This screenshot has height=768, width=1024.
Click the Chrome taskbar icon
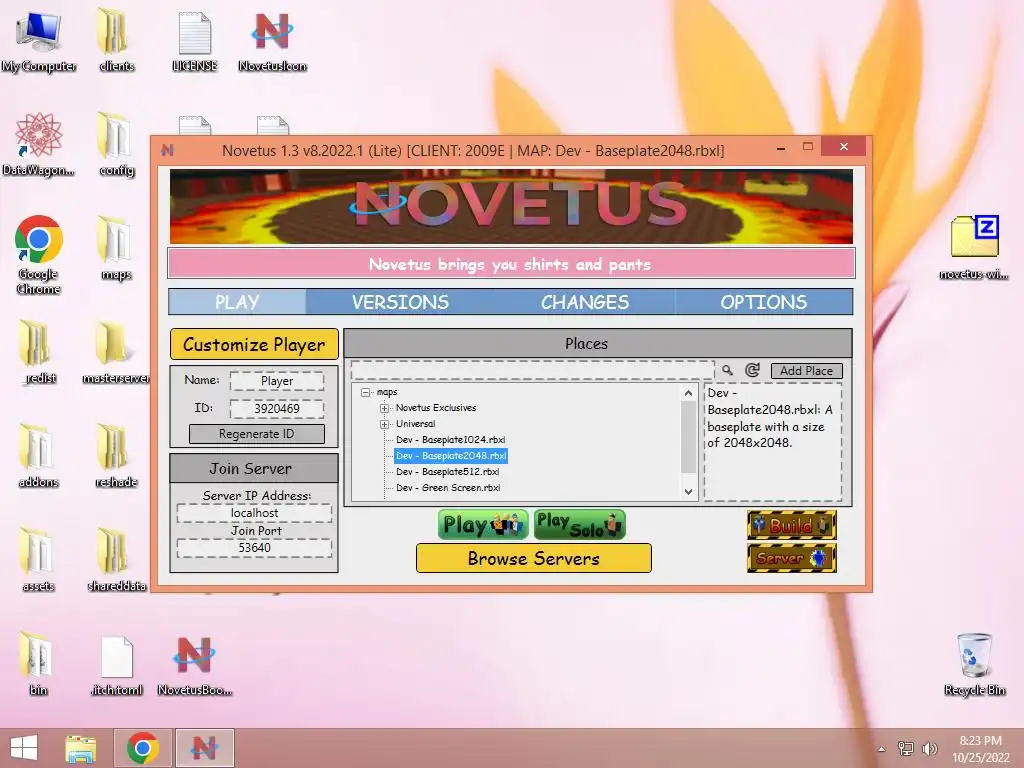tap(142, 748)
